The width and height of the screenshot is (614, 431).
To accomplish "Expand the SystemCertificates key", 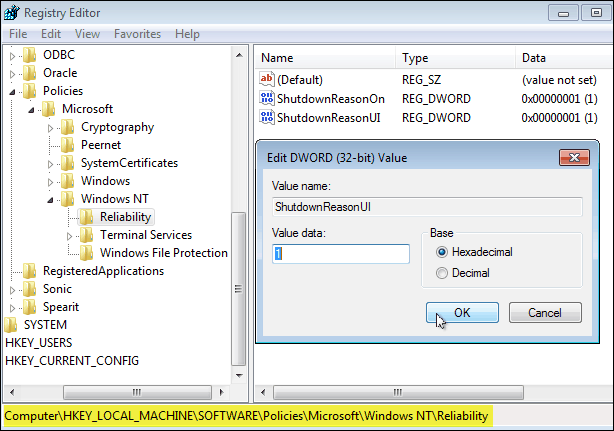I will 50,164.
